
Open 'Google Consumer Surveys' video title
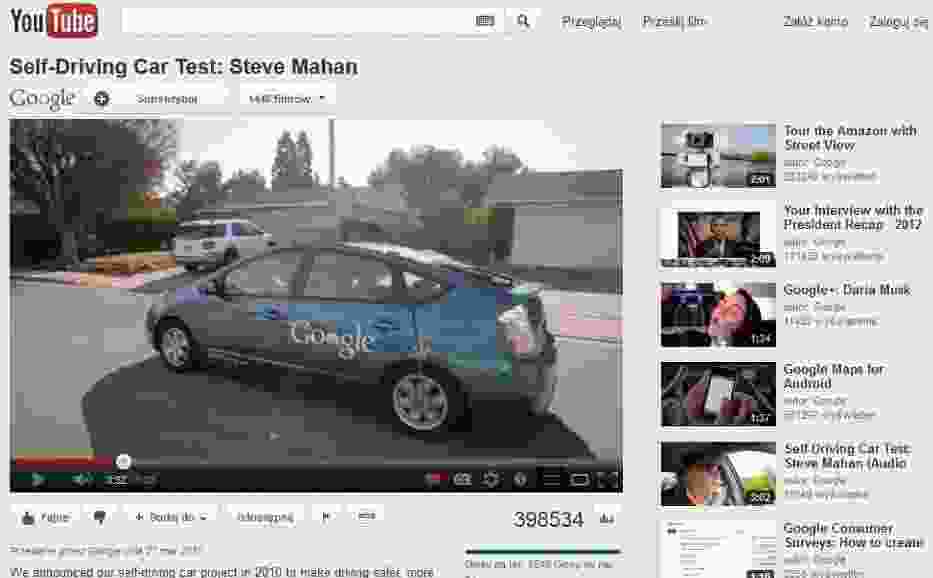(853, 535)
